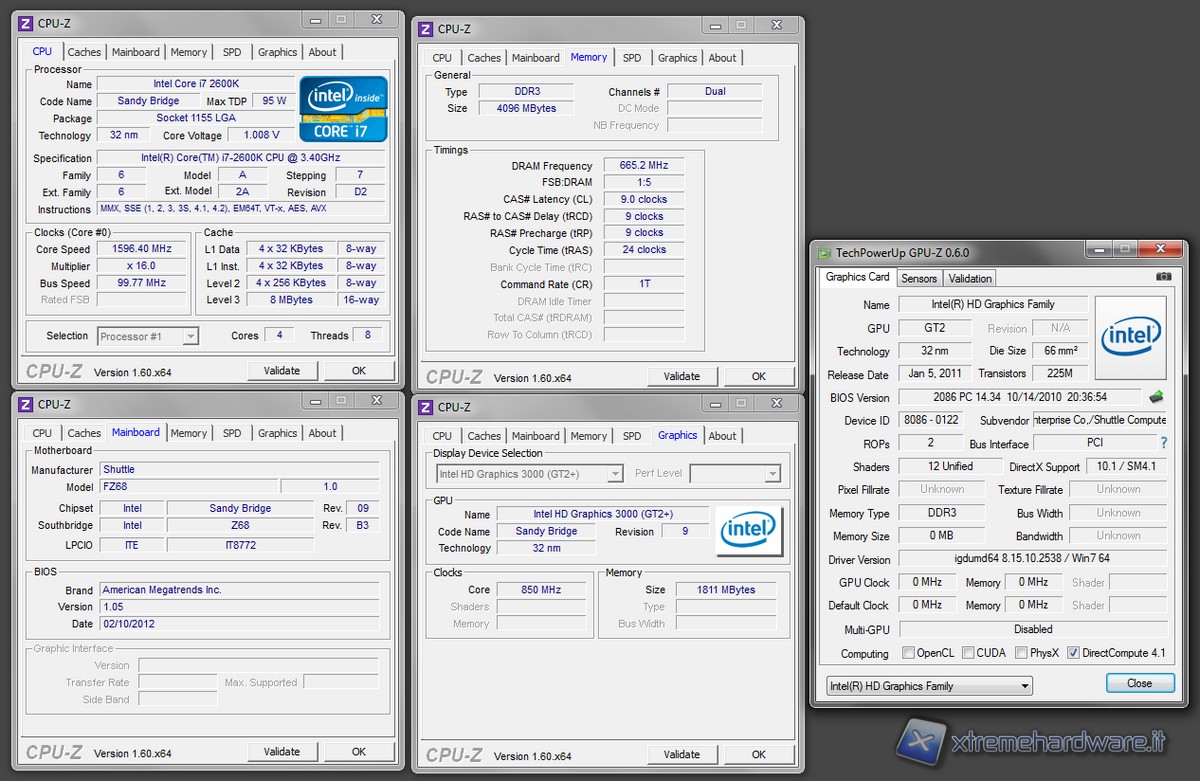Click the Intel Core i7 inside logo

pyautogui.click(x=343, y=108)
